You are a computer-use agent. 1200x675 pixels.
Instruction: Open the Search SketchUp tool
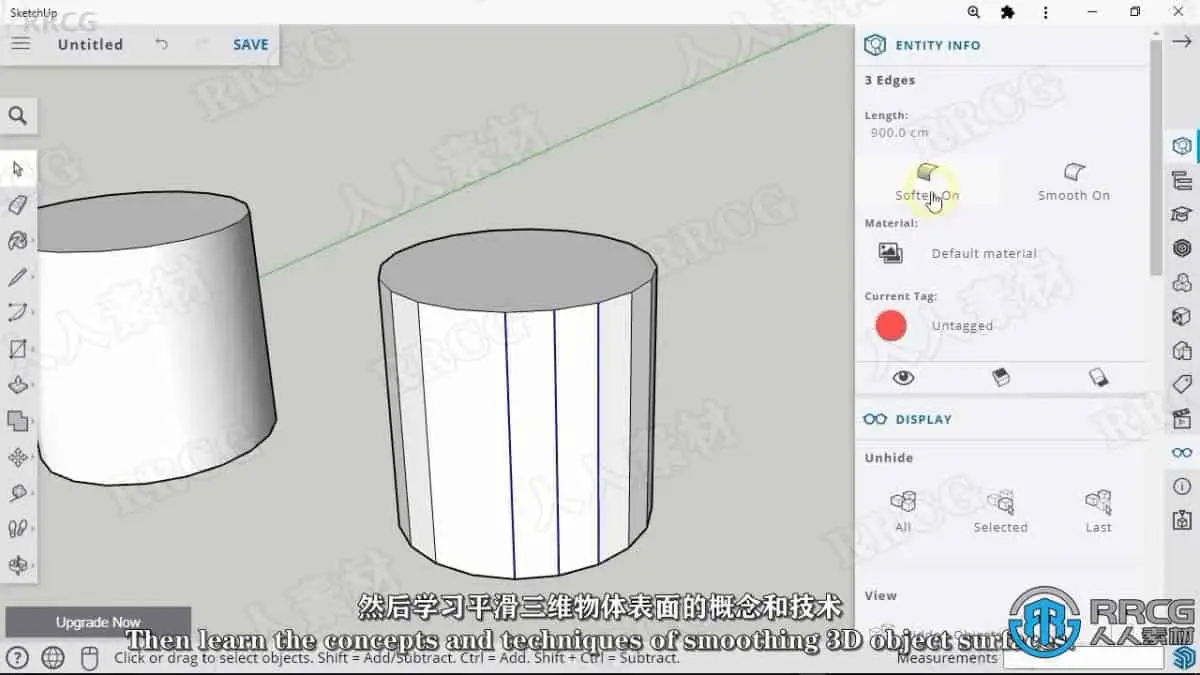(x=18, y=116)
